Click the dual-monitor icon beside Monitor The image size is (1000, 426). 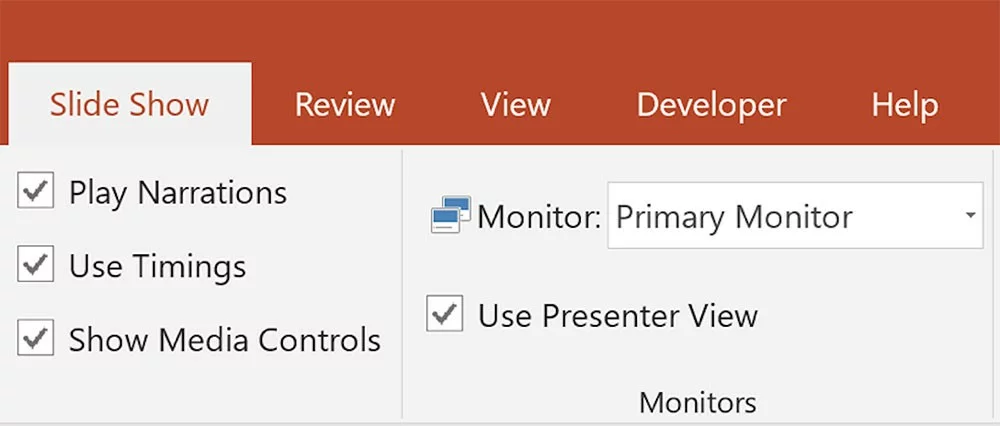click(450, 216)
